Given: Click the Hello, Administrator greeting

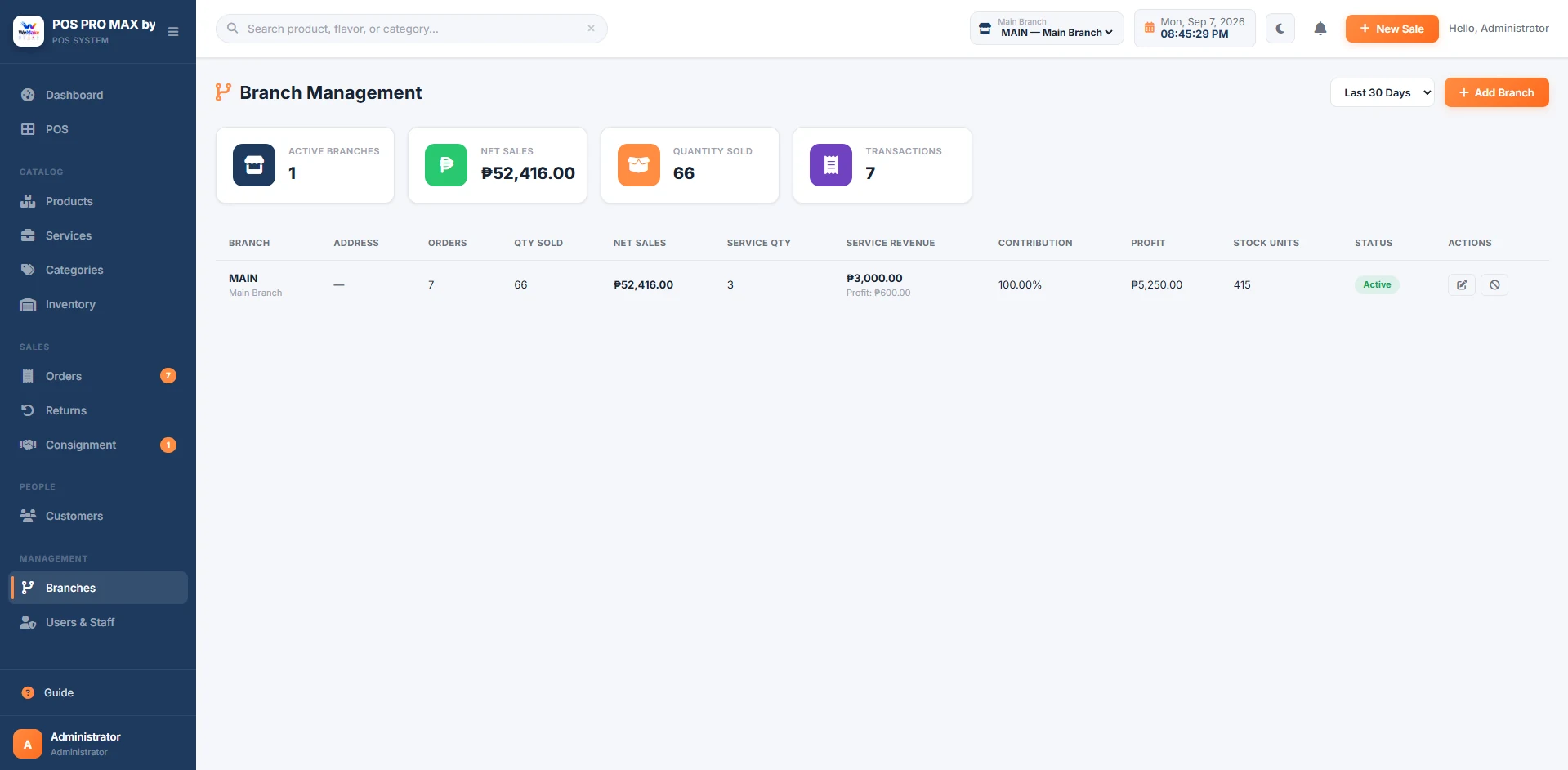Looking at the screenshot, I should [x=1499, y=28].
